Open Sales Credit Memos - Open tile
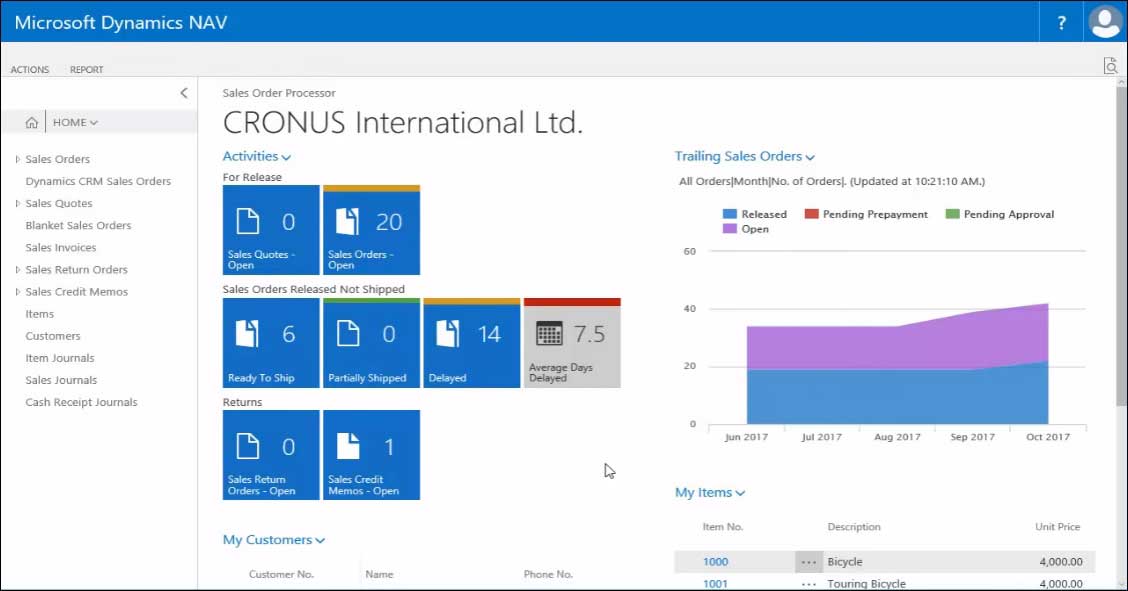The image size is (1128, 591). [x=371, y=455]
